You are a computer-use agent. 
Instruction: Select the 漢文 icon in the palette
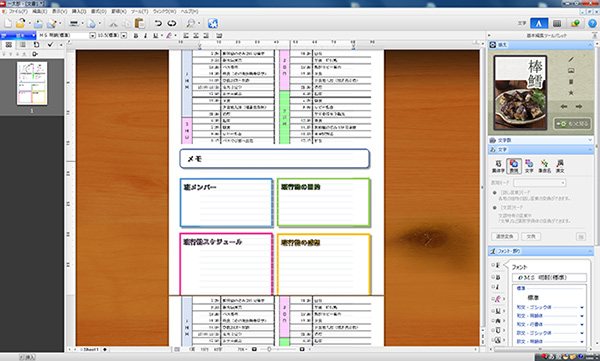[x=560, y=166]
